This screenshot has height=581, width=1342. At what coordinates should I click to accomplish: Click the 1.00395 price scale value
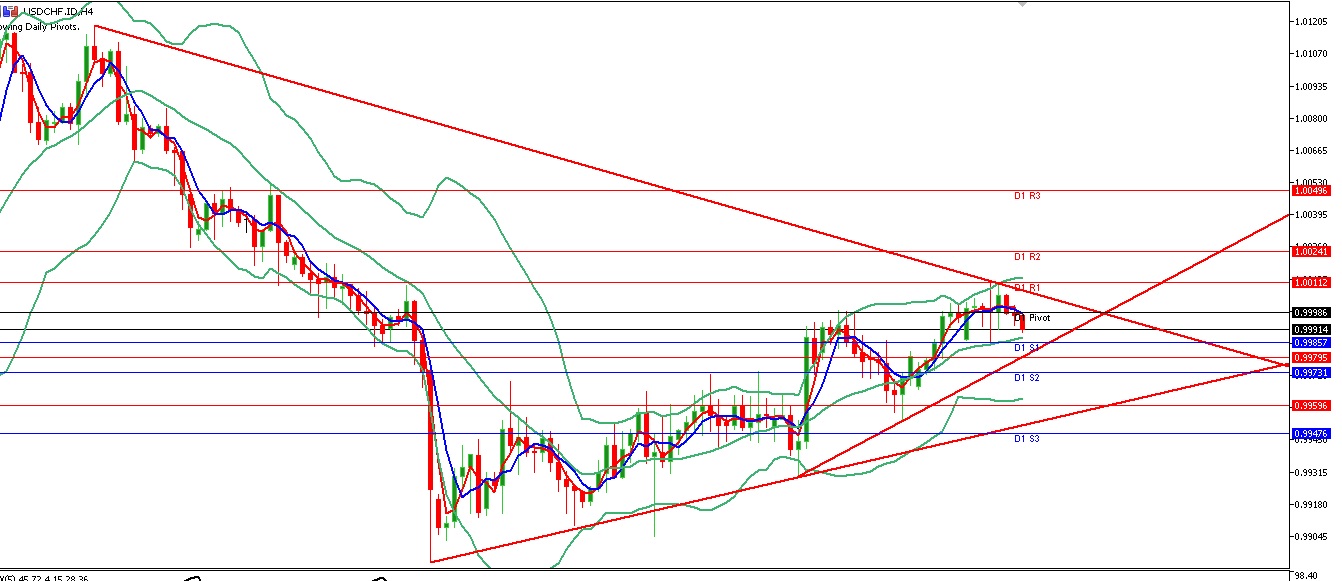[1309, 215]
